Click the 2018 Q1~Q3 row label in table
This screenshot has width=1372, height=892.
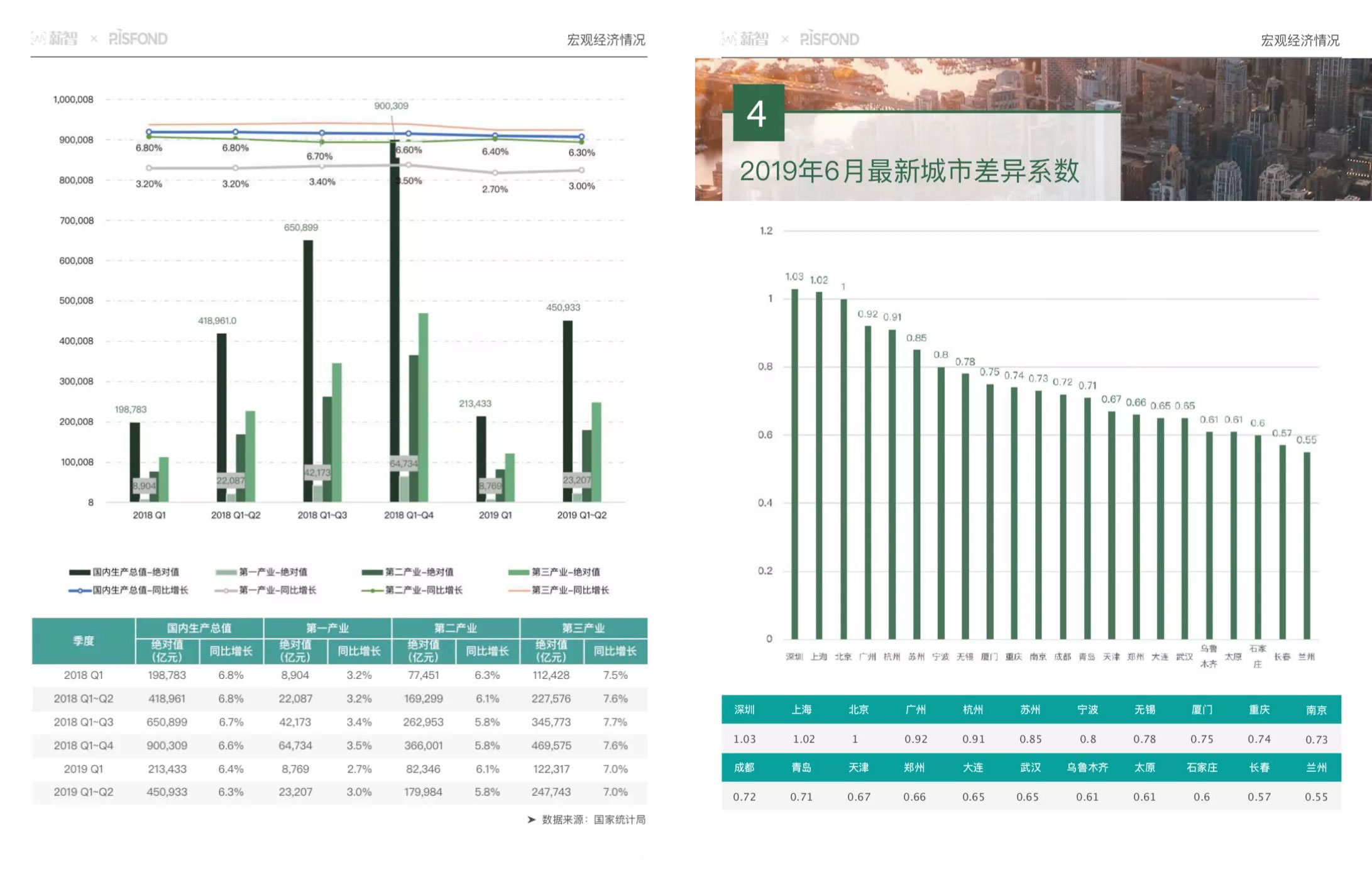pyautogui.click(x=84, y=722)
